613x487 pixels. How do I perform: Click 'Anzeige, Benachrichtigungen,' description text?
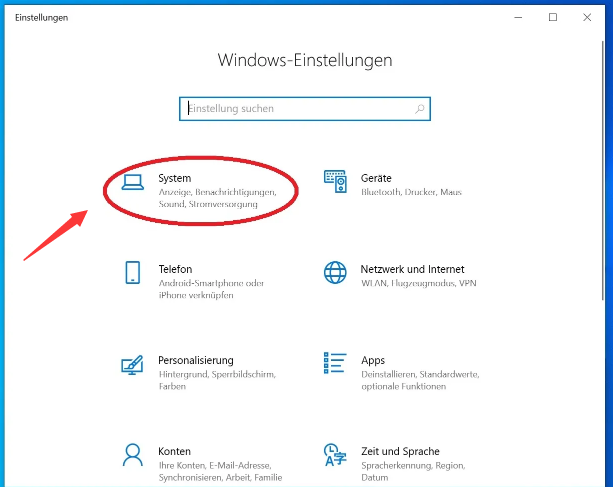coord(217,192)
